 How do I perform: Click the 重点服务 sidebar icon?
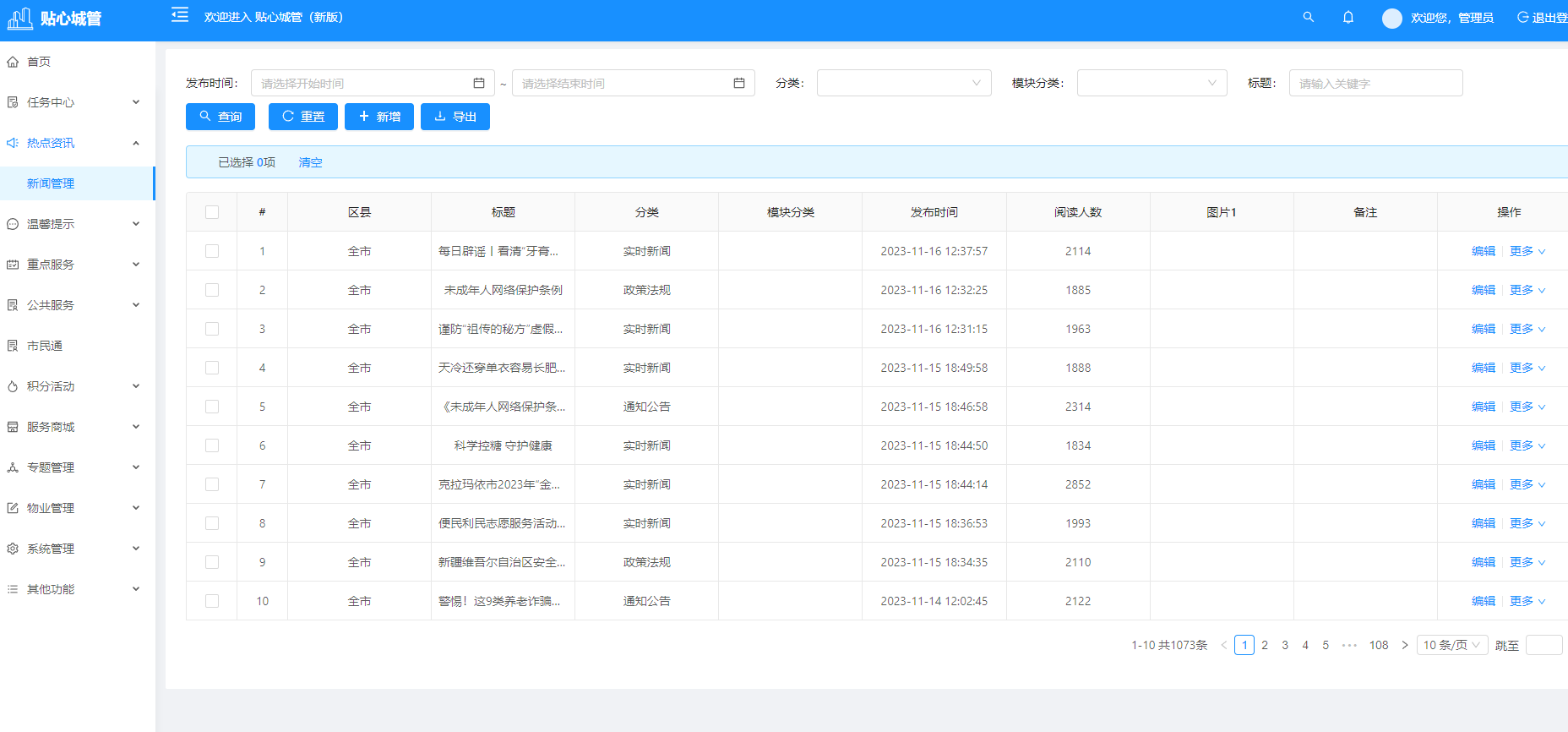click(13, 265)
